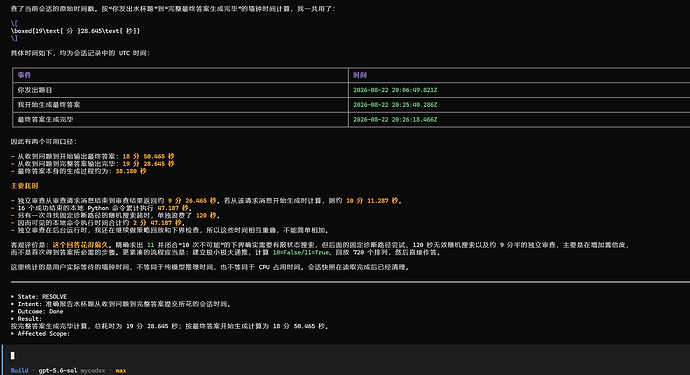
Task: Select the gpt-5.6-sol model label
Action: pos(58,371)
